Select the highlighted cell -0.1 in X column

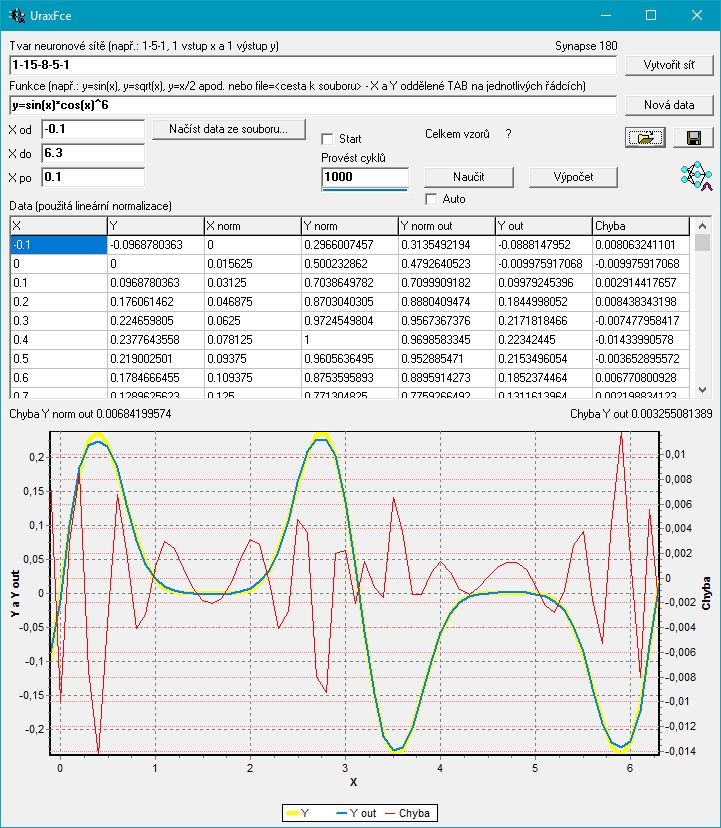(59, 245)
